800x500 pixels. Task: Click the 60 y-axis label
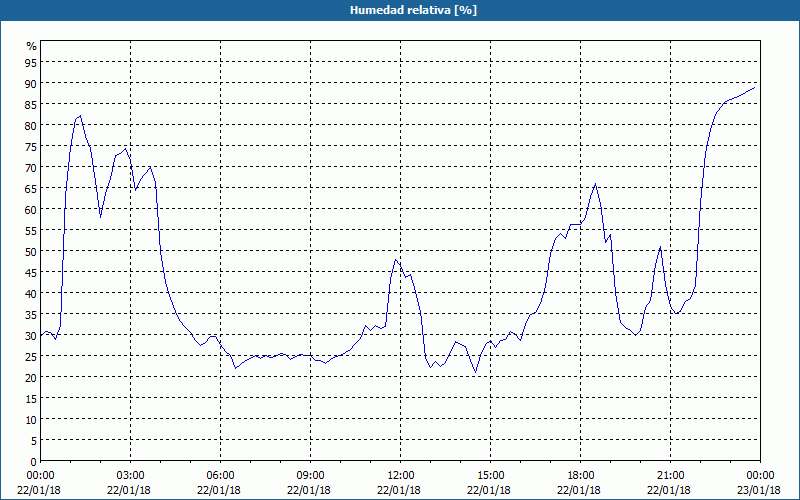click(31, 209)
